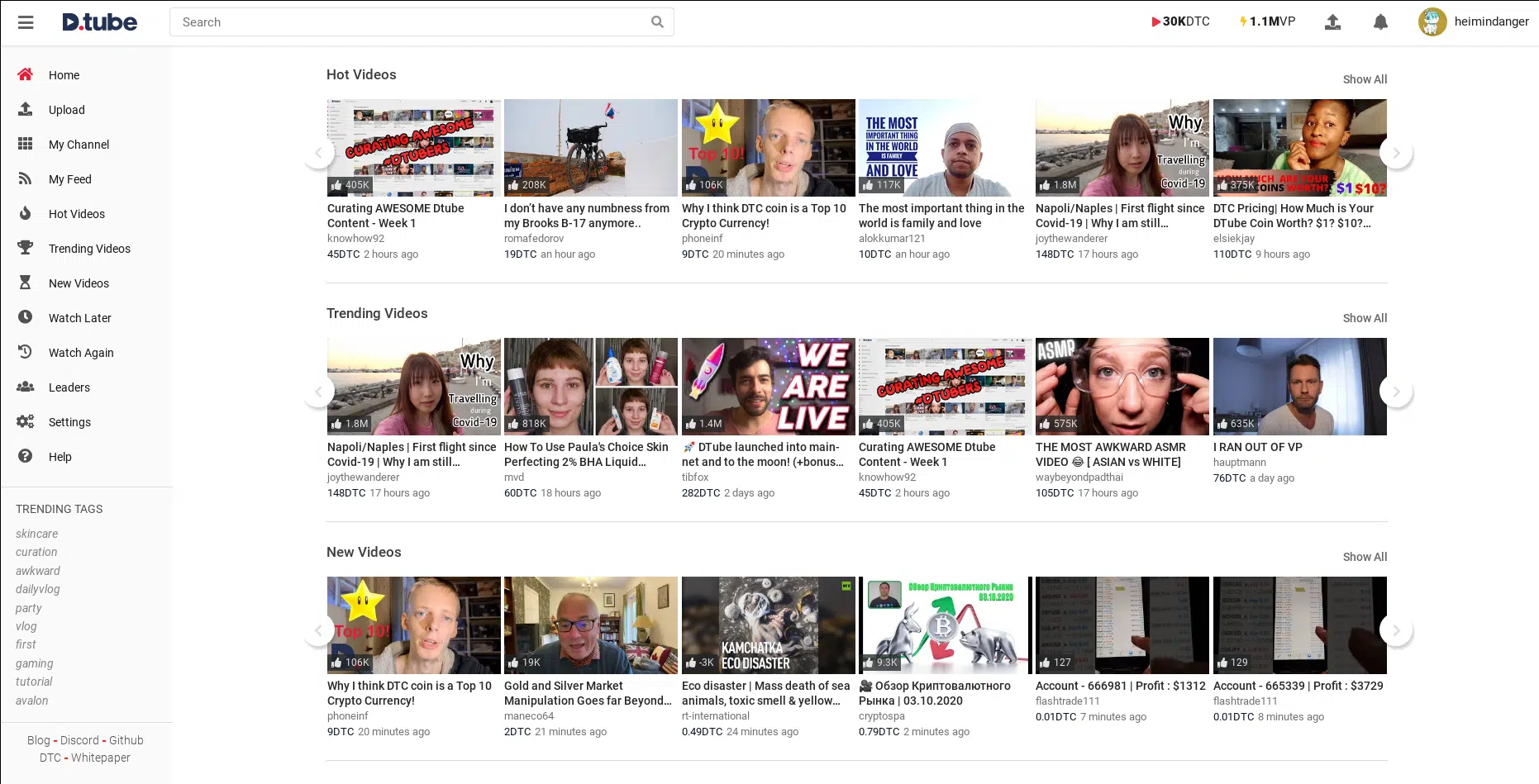Click the search magnifier icon
The width and height of the screenshot is (1539, 784).
point(657,22)
